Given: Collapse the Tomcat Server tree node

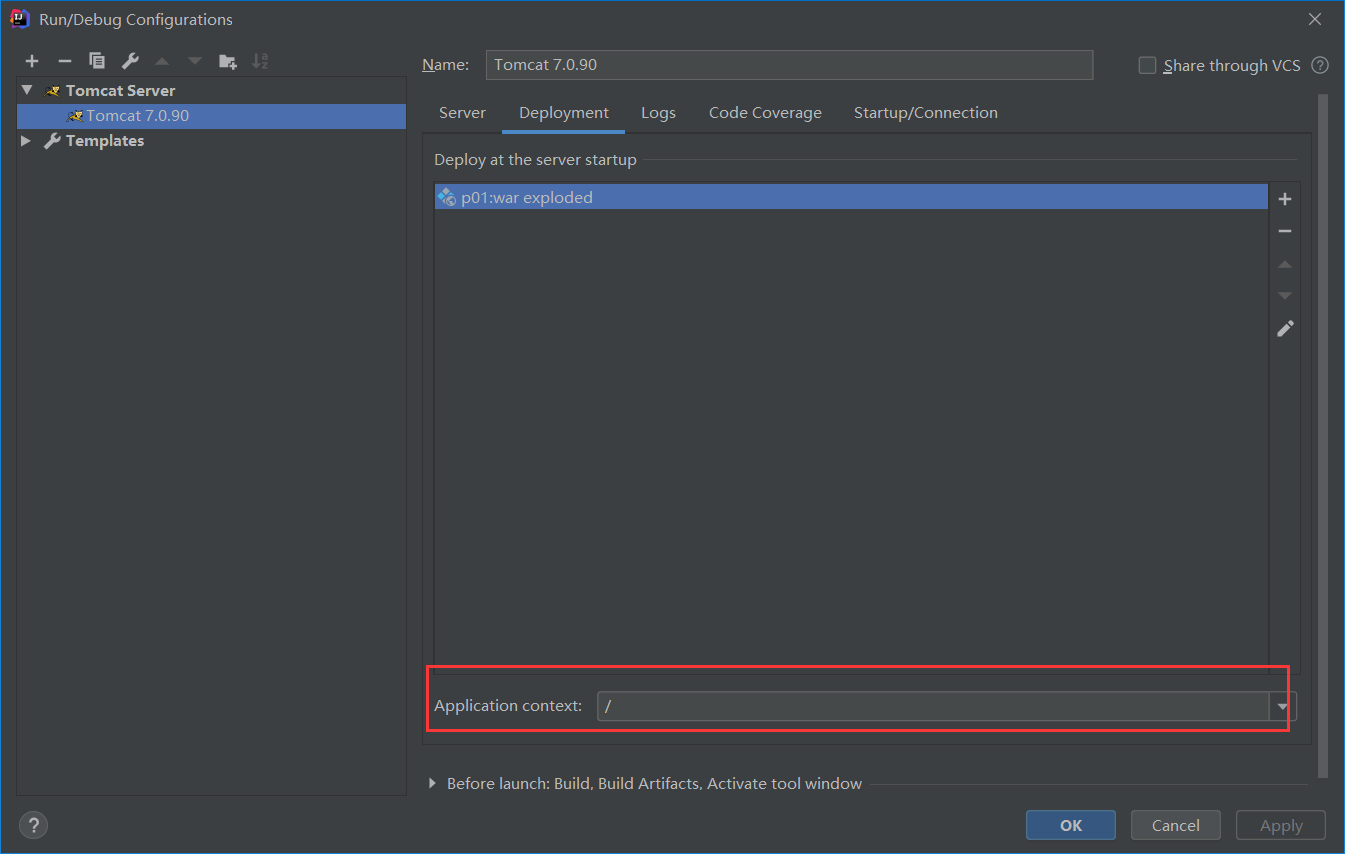Looking at the screenshot, I should pyautogui.click(x=27, y=90).
